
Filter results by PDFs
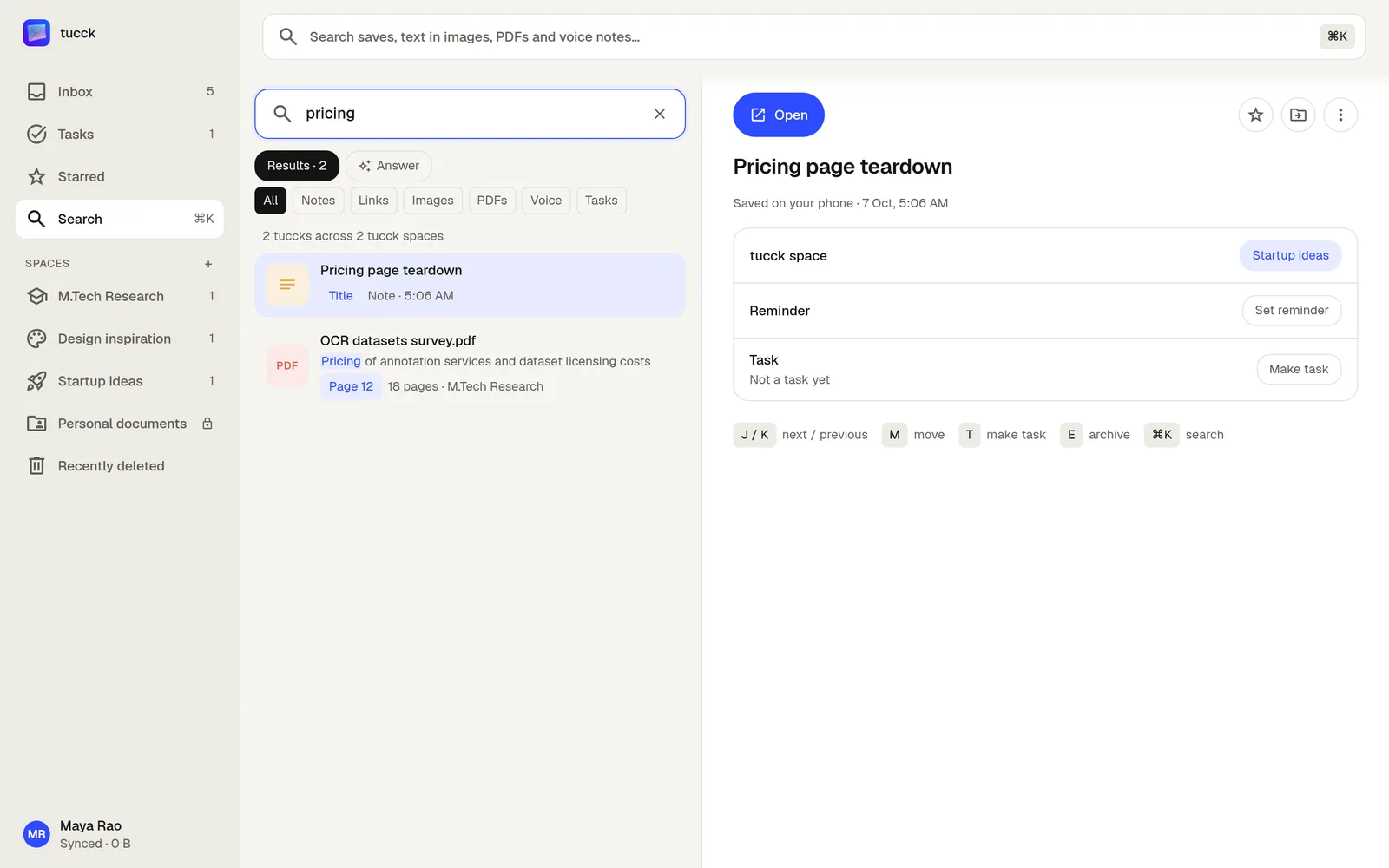492,201
